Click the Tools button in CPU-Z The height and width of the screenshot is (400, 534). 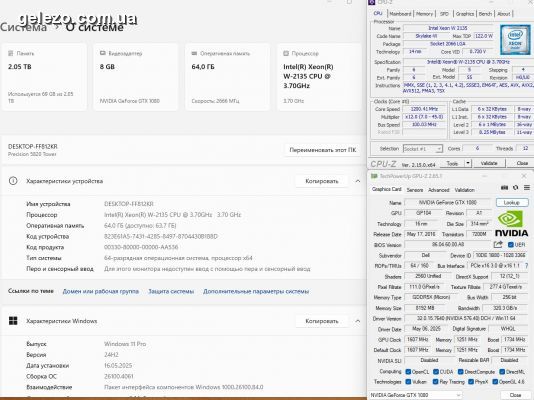(452, 163)
